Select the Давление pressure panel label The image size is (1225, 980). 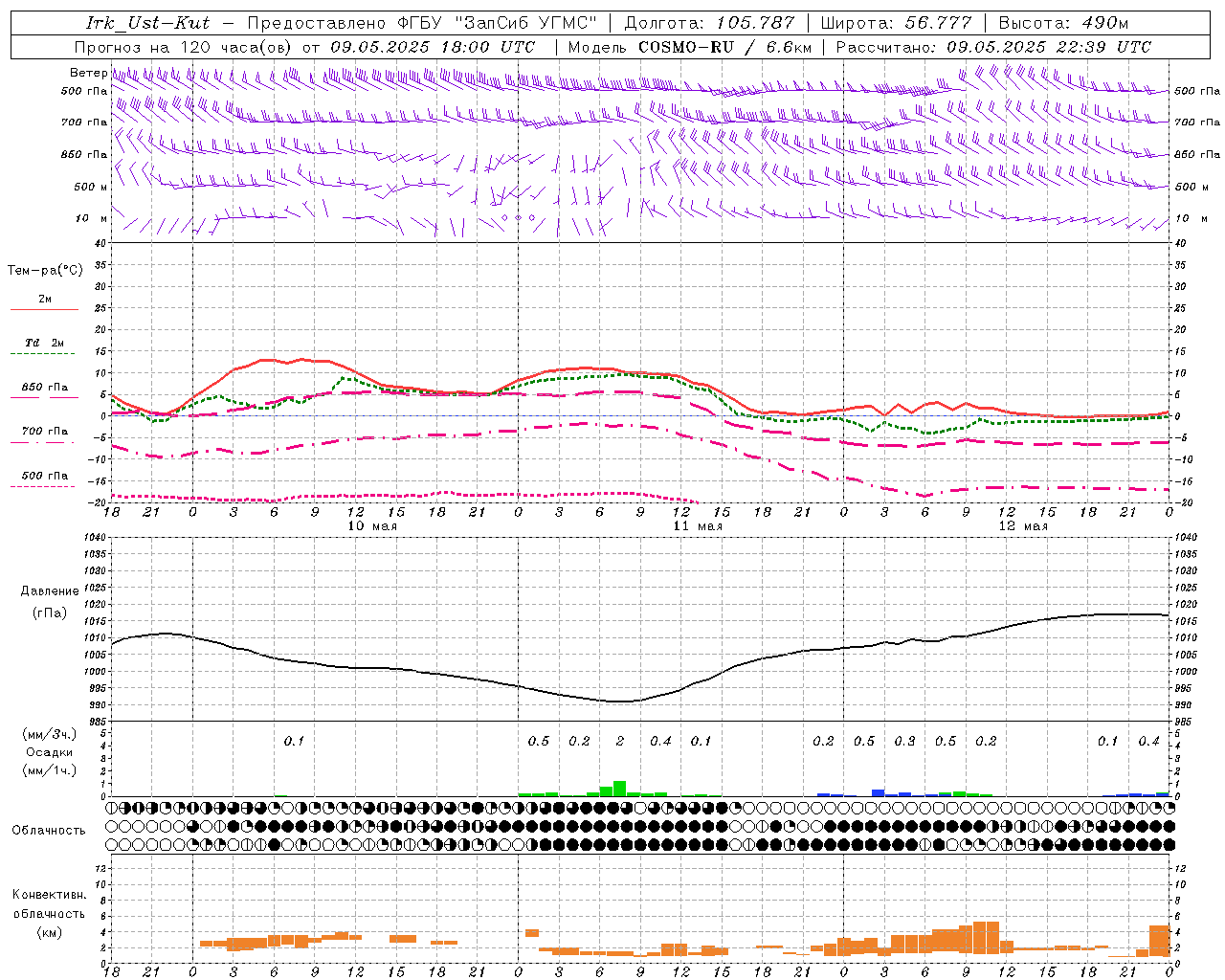(x=50, y=591)
